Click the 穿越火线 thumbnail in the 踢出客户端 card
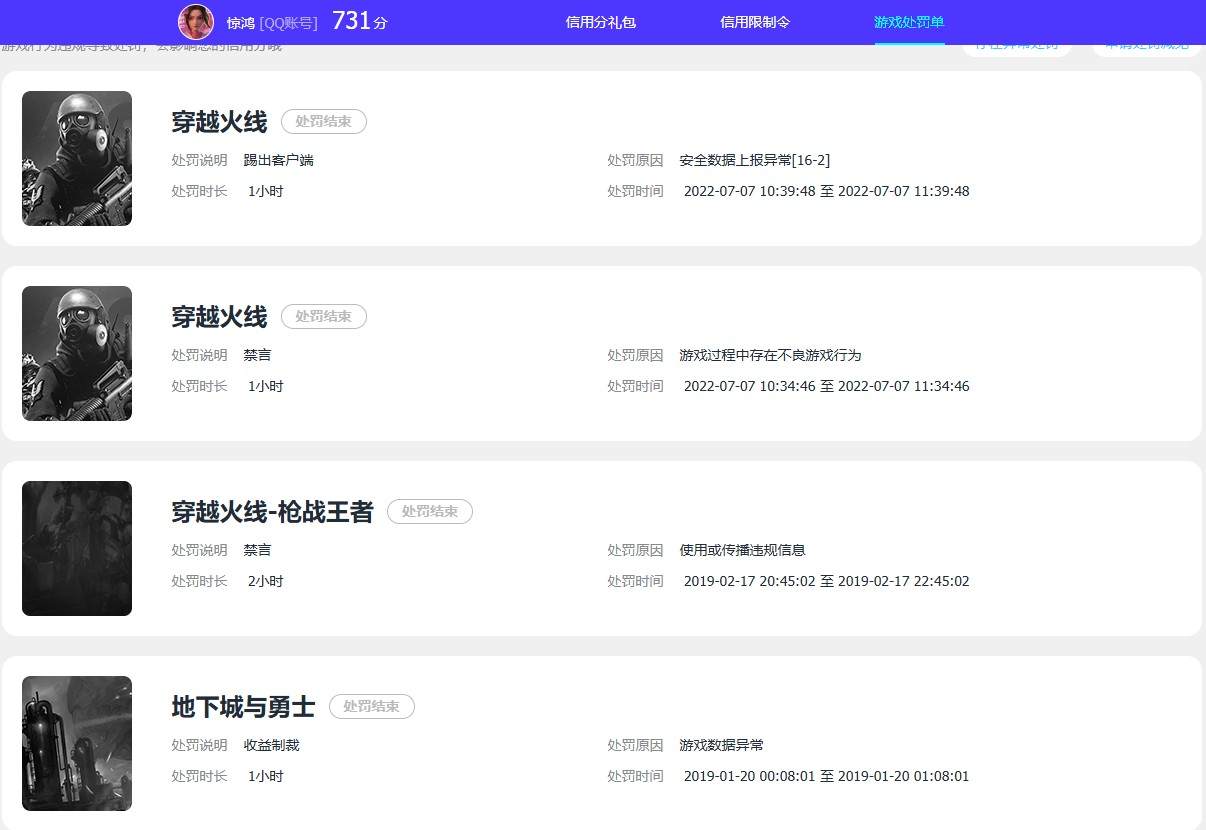Screen dimensions: 1206x830 coord(77,158)
